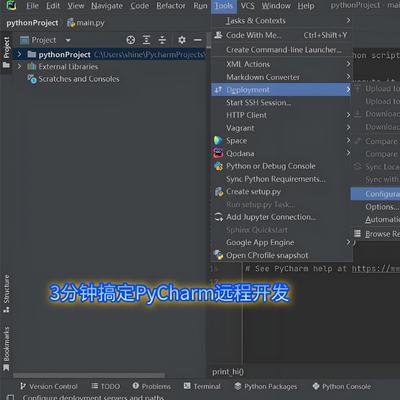
Task: Open the Bookmarks side tool window
Action: [6, 349]
